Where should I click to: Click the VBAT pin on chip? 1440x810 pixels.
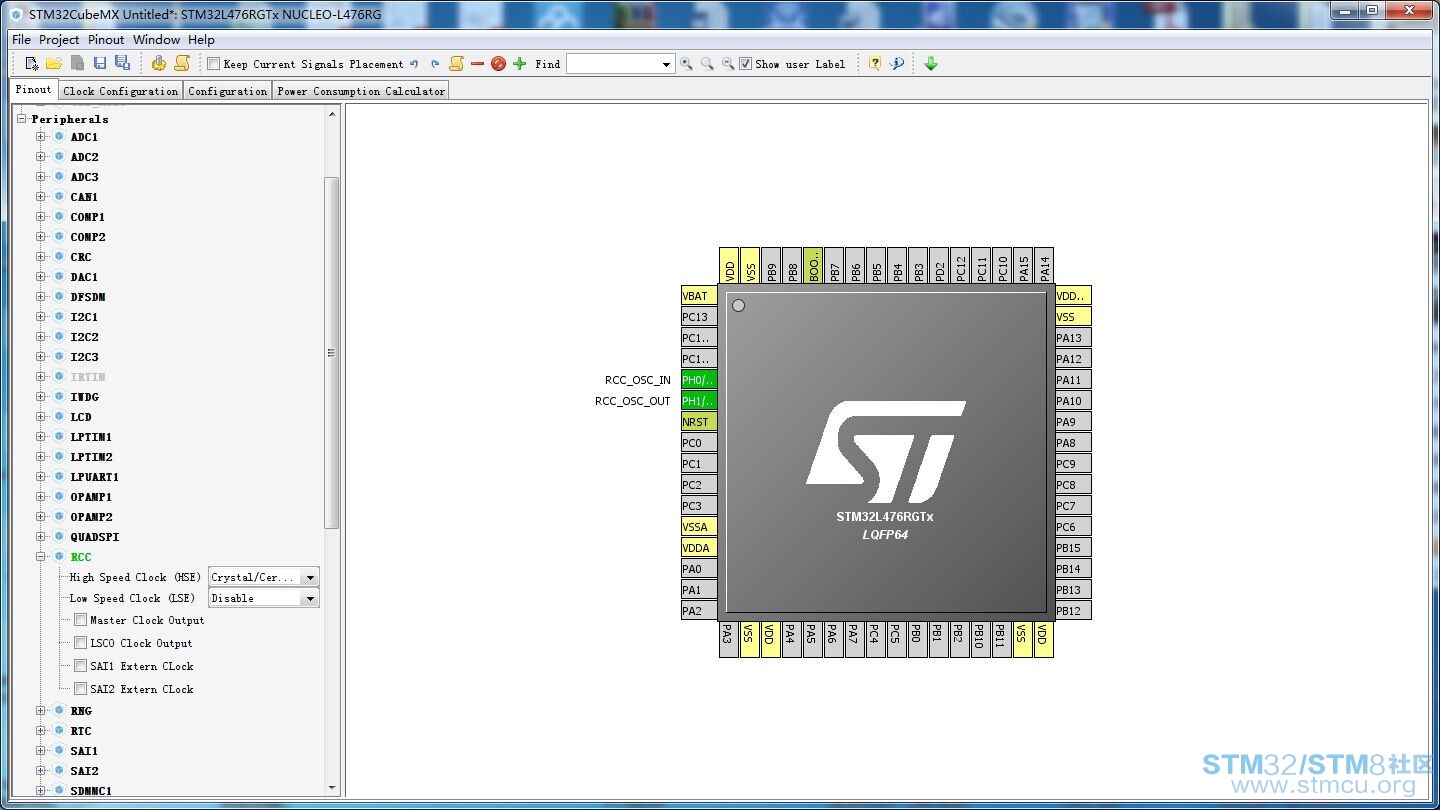(x=699, y=296)
